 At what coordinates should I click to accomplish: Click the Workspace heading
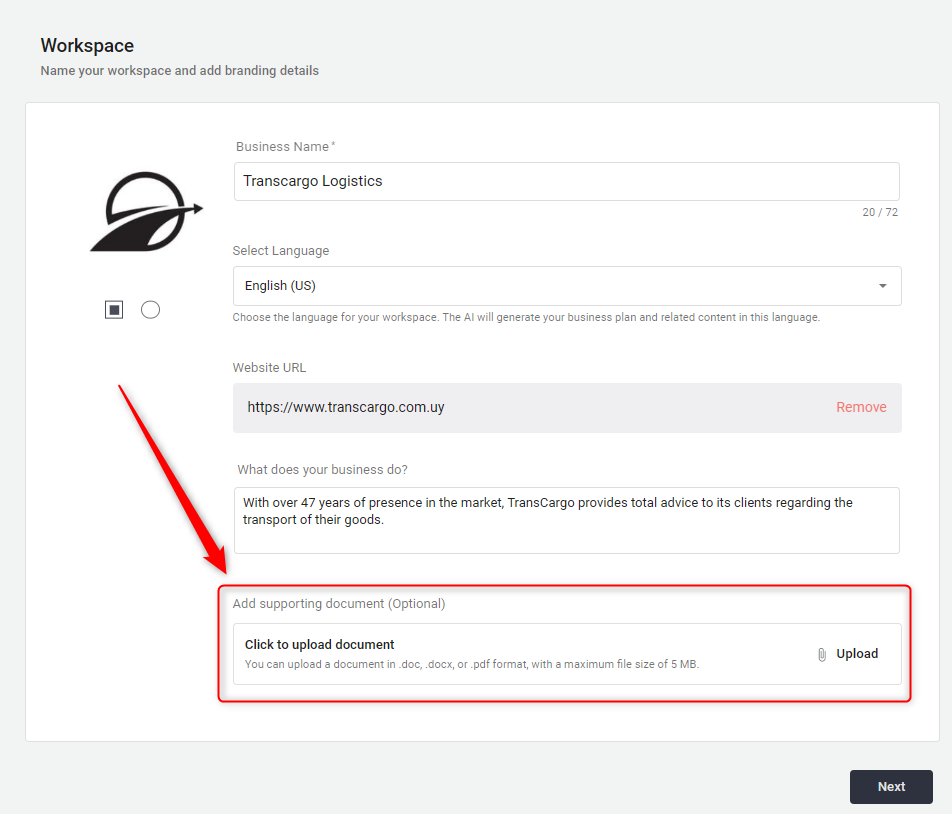[87, 46]
